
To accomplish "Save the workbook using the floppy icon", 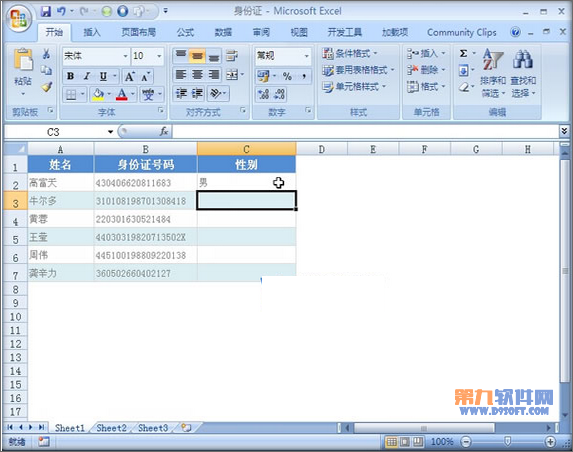I will (x=46, y=11).
